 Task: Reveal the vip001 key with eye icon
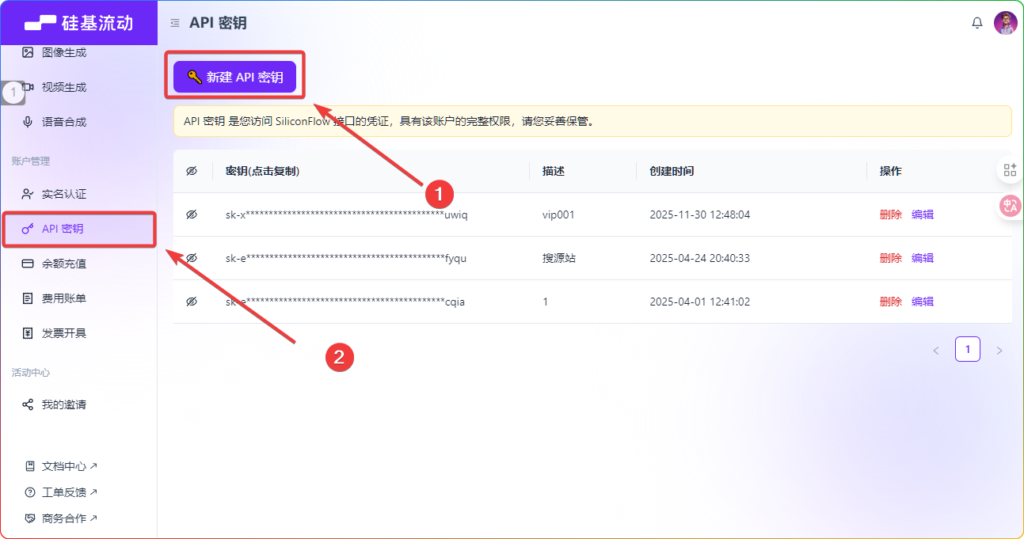(191, 214)
